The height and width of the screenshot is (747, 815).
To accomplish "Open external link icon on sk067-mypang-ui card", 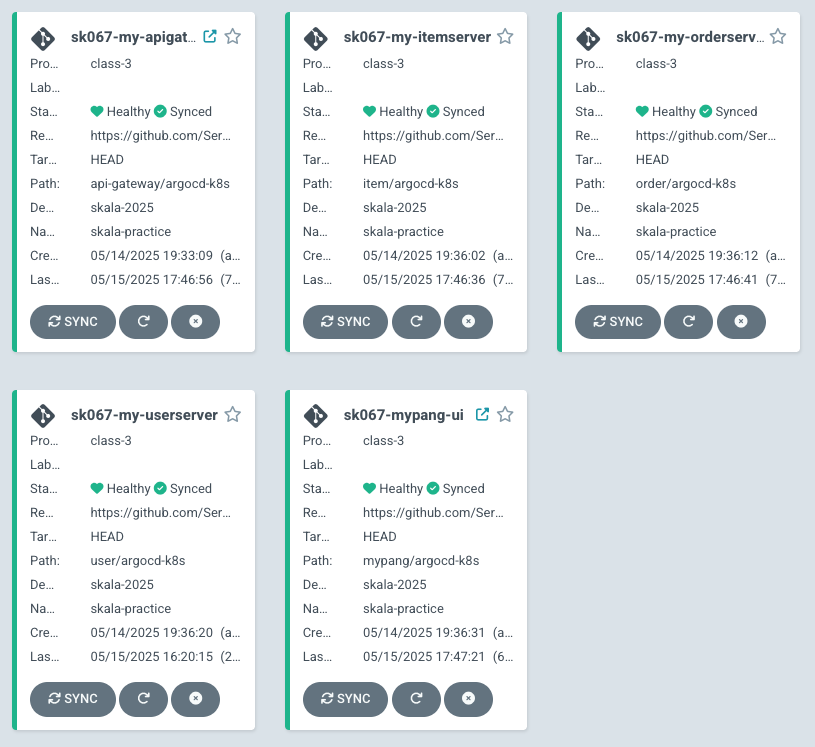I will [x=483, y=414].
